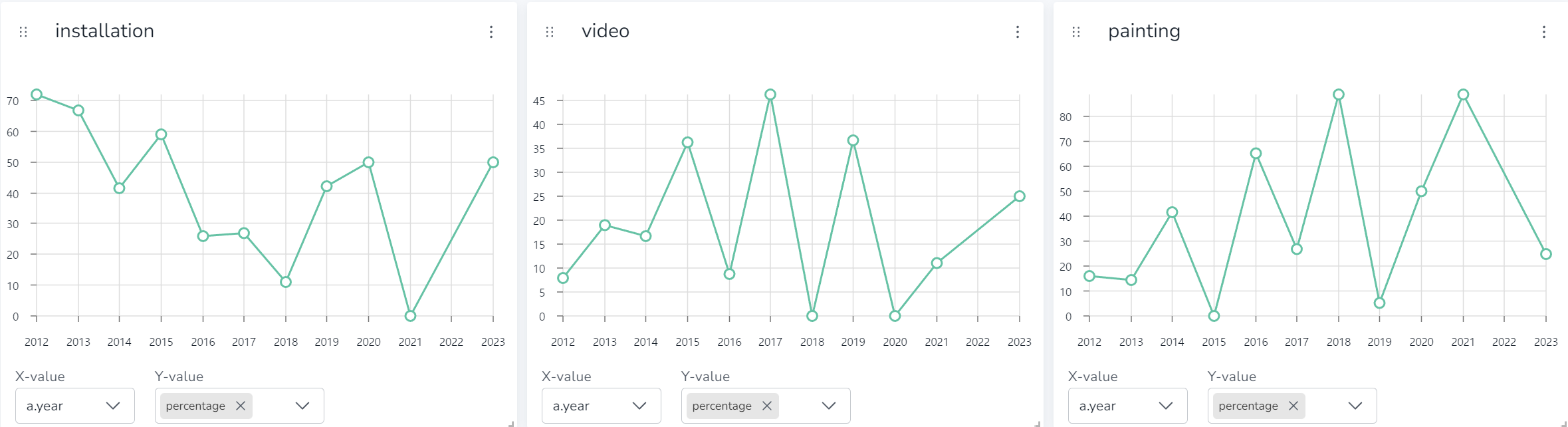Open the painting panel three-dot menu
The width and height of the screenshot is (1568, 427).
(x=1544, y=32)
